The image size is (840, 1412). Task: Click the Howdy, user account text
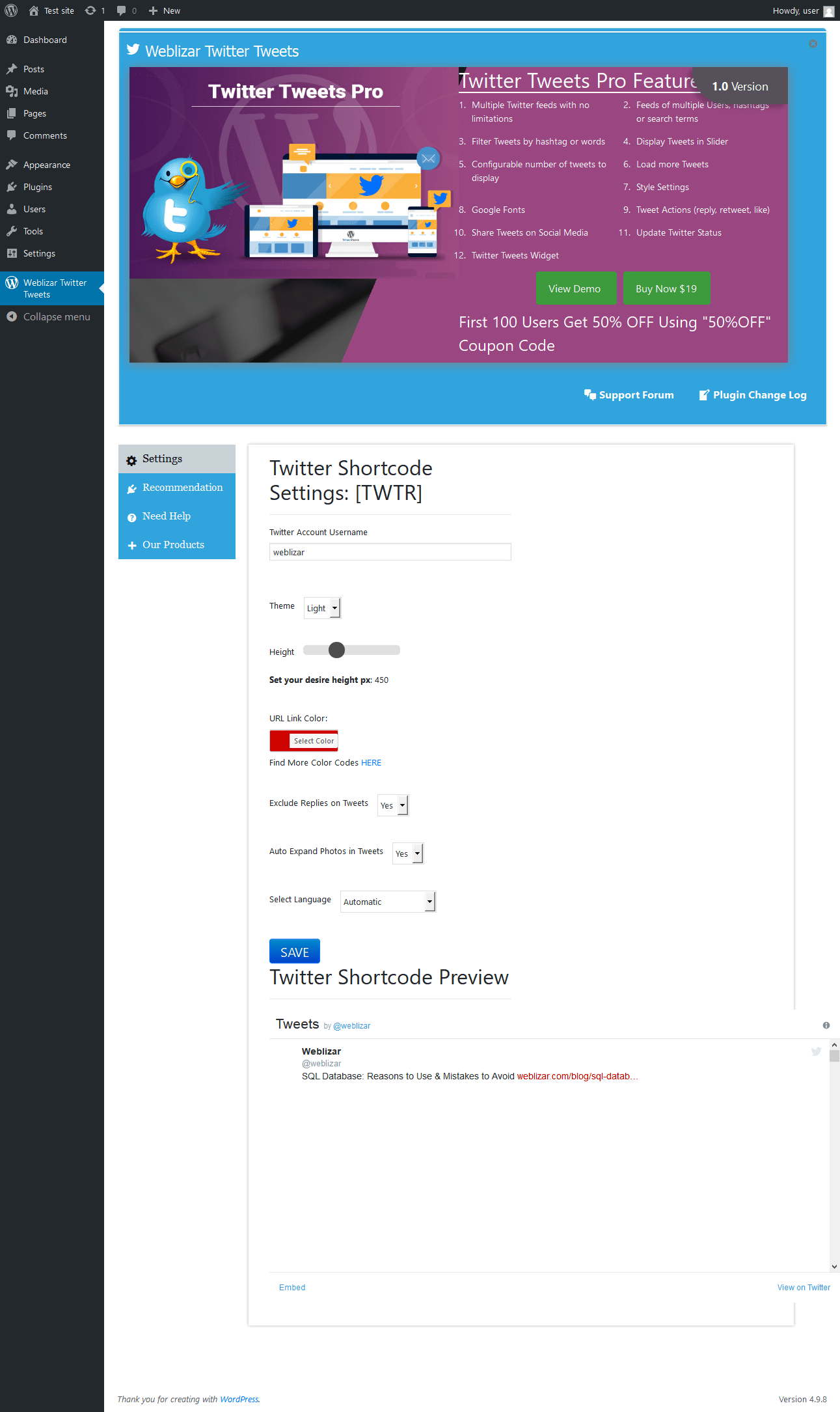(796, 10)
